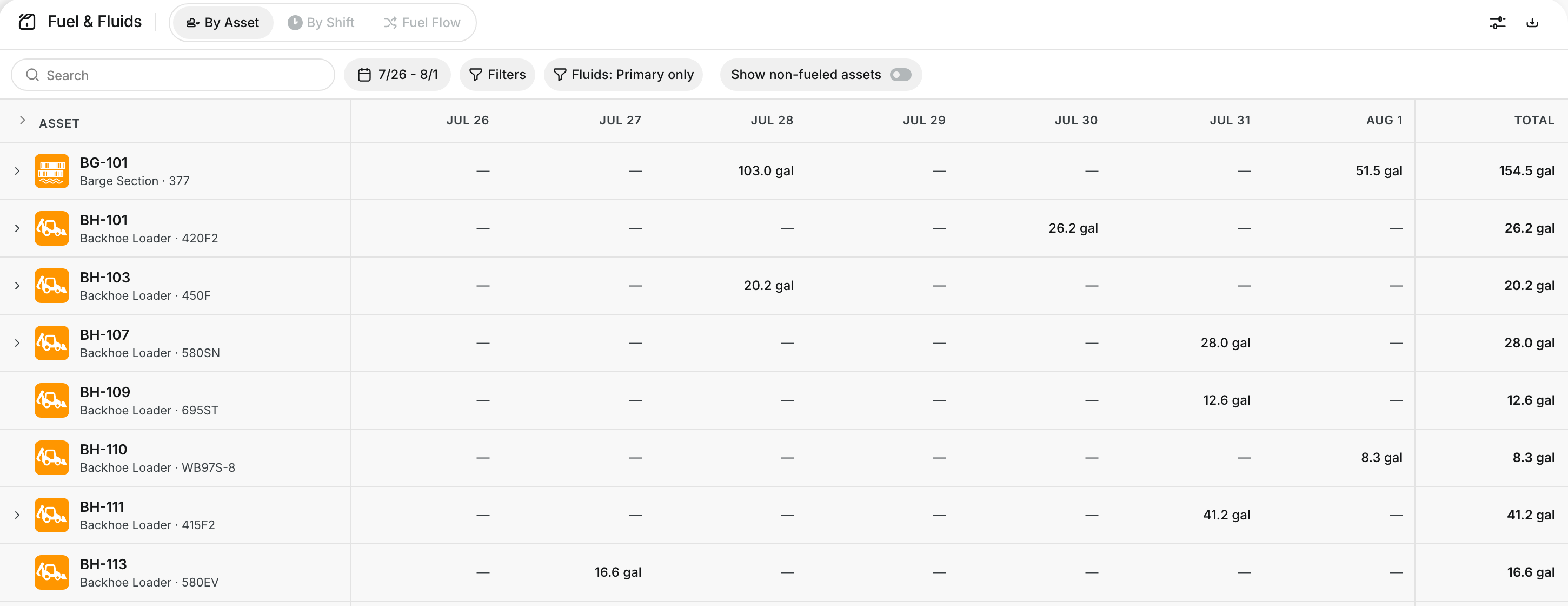Screen dimensions: 1568x606
Task: Select the BH-113 asset name
Action: pyautogui.click(x=103, y=563)
